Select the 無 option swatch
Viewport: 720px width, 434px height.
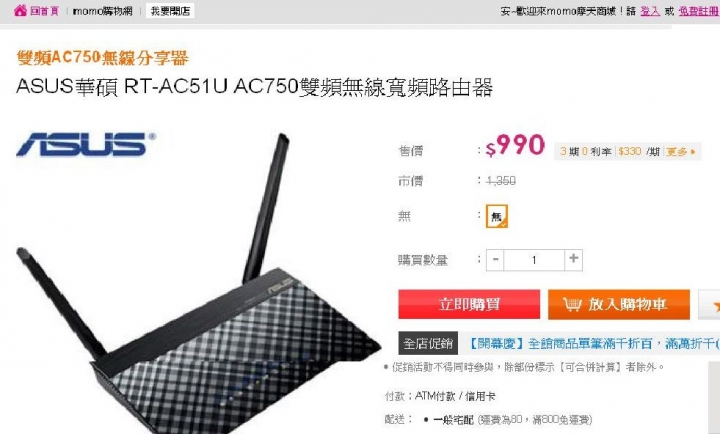coord(496,216)
